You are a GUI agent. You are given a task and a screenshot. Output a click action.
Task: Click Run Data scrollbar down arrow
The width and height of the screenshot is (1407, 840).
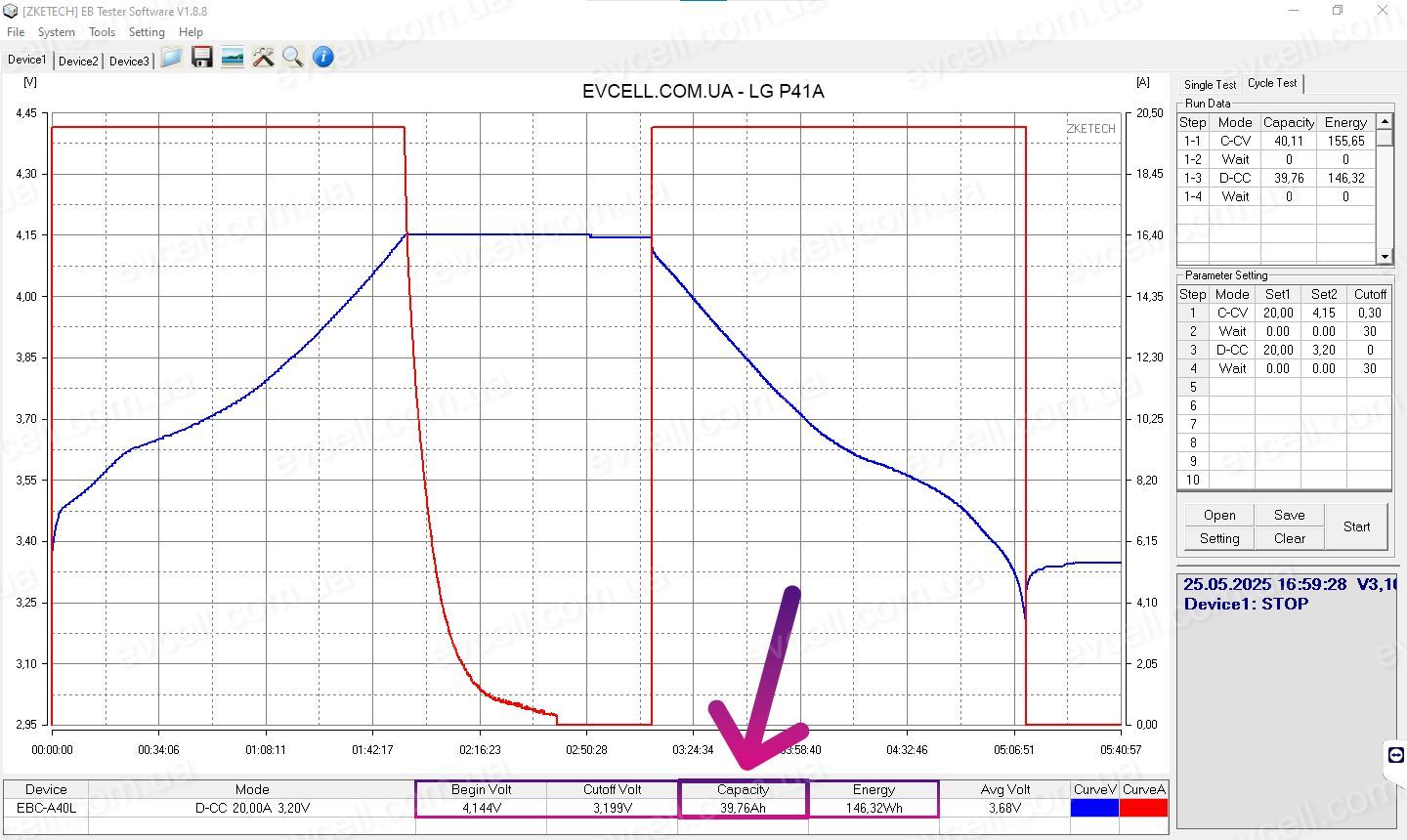coord(1385,256)
